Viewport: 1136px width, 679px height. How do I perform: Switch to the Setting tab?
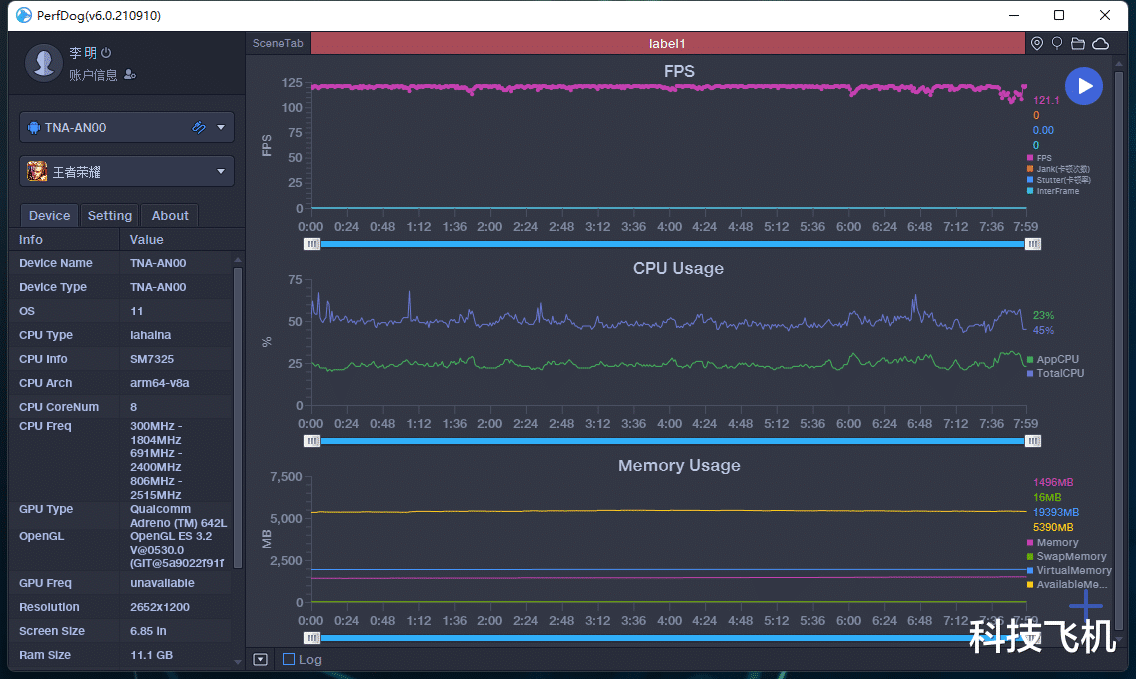(x=110, y=215)
